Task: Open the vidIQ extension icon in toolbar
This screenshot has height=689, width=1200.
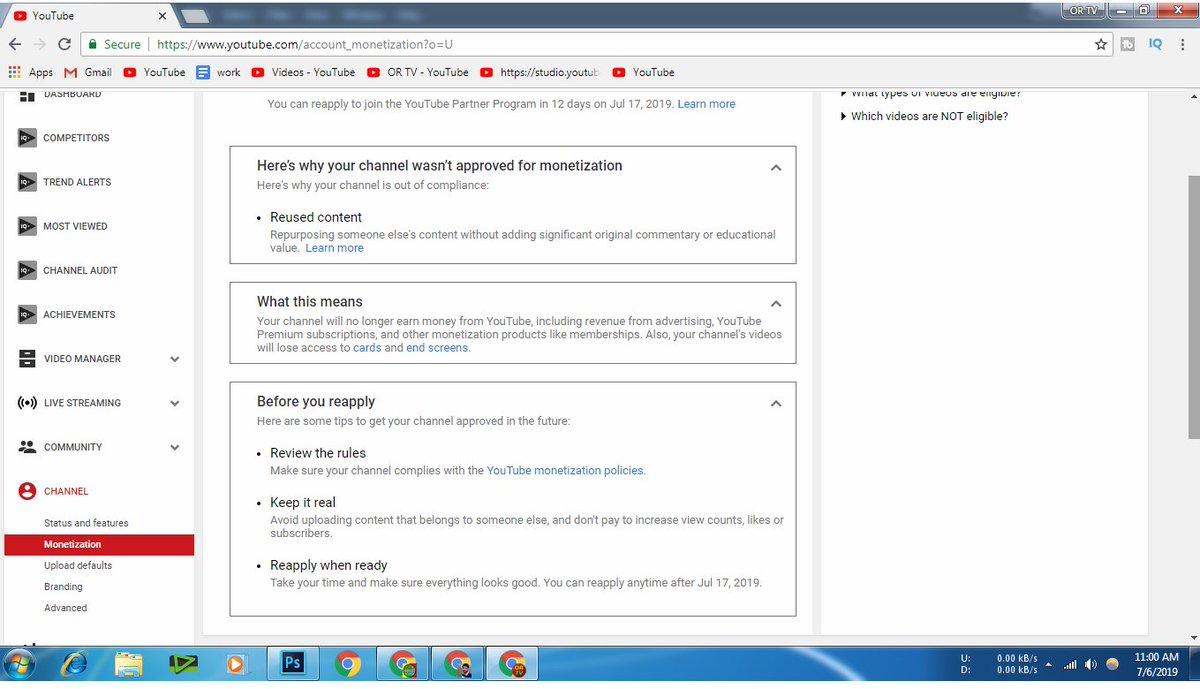Action: pyautogui.click(x=1155, y=44)
